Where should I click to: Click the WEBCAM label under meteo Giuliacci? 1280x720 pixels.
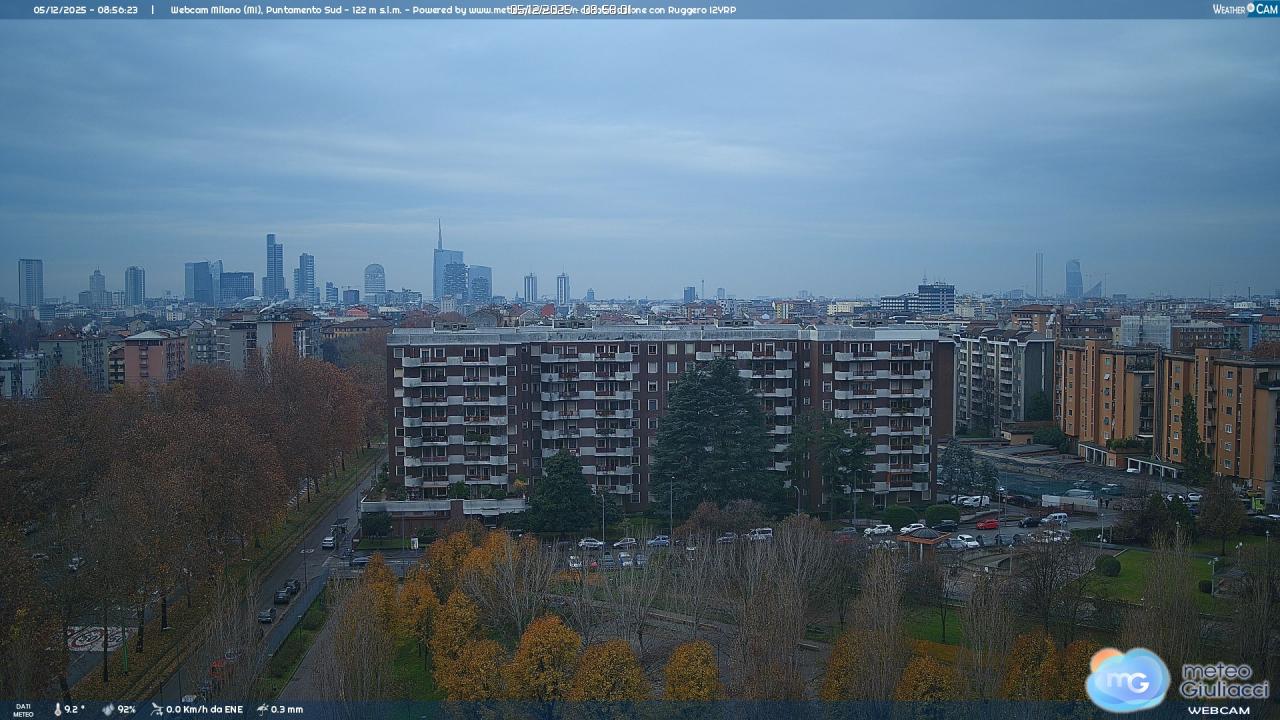click(1218, 710)
